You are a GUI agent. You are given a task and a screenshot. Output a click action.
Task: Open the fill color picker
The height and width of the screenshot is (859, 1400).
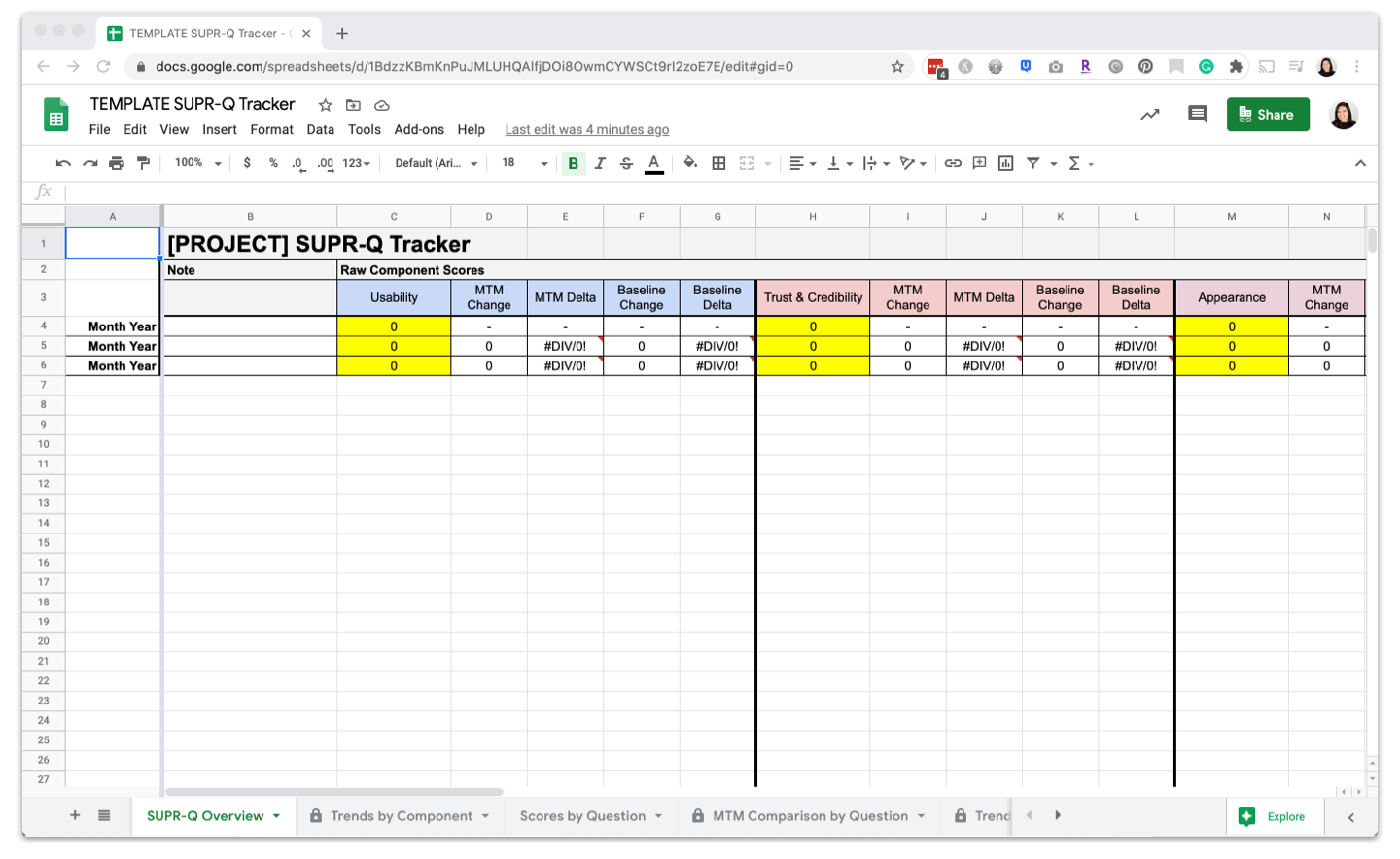point(690,163)
